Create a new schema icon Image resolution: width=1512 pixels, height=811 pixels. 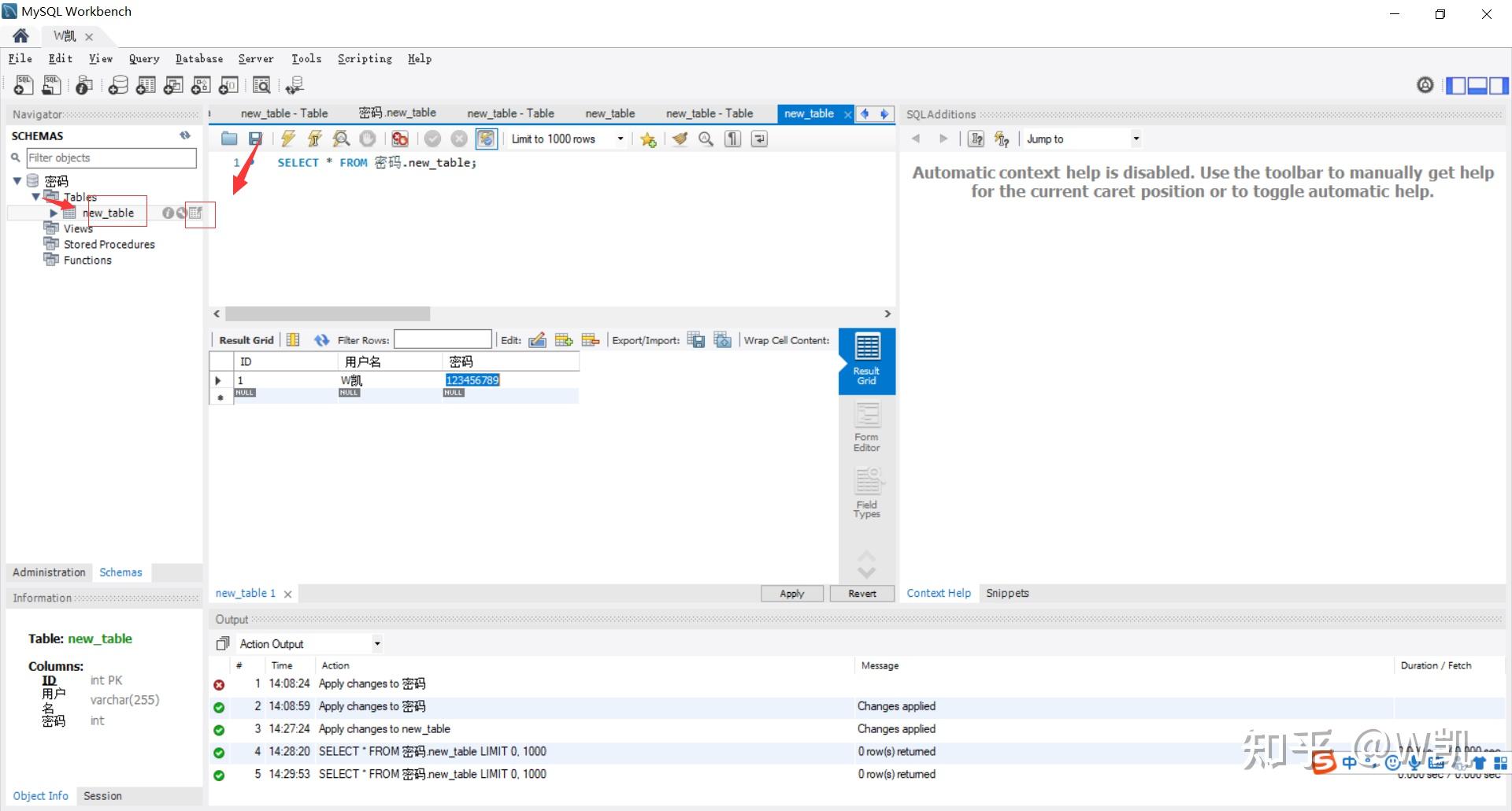(x=118, y=85)
